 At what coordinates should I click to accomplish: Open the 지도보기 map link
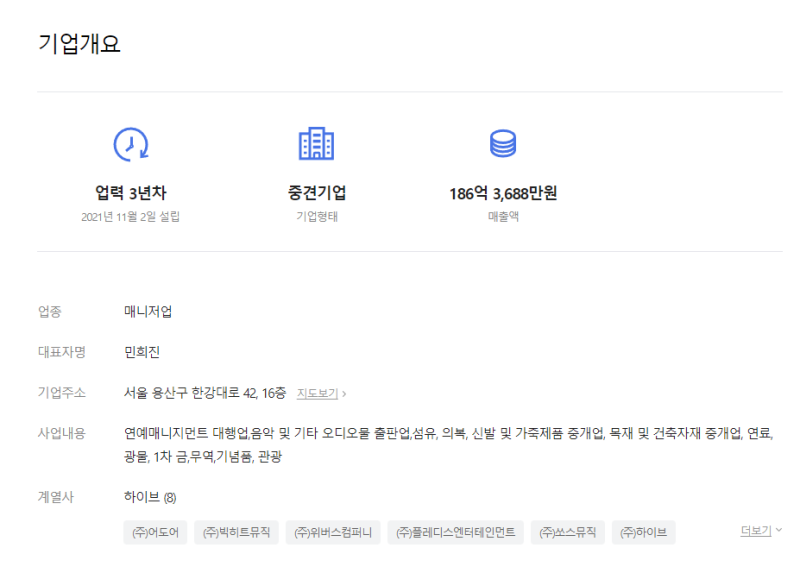pyautogui.click(x=321, y=393)
